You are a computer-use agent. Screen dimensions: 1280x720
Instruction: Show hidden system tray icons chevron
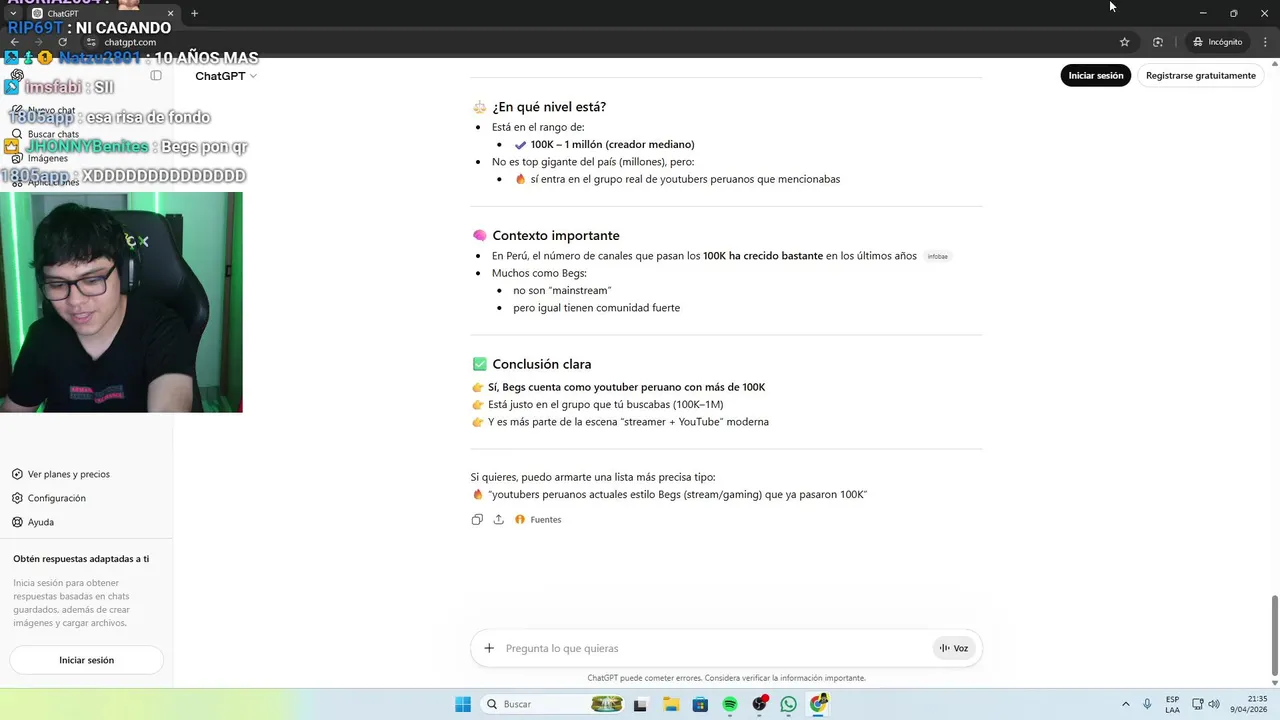tap(1125, 704)
